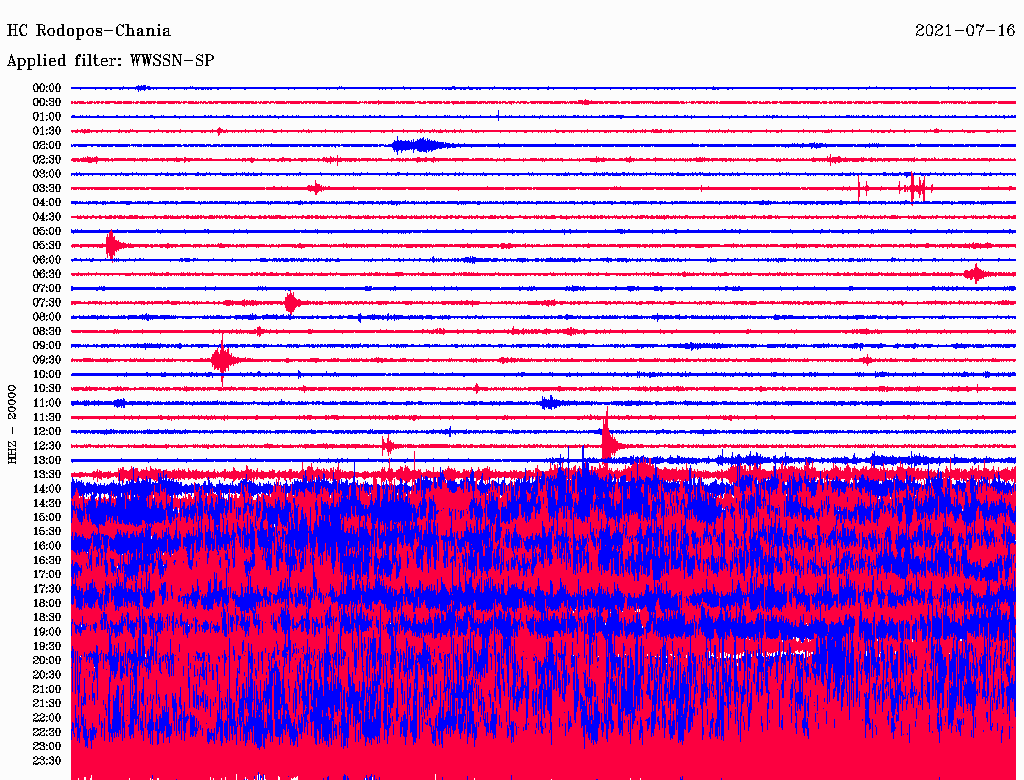Image resolution: width=1024 pixels, height=780 pixels.
Task: Click the 13:30 time label
Action: click(x=47, y=474)
